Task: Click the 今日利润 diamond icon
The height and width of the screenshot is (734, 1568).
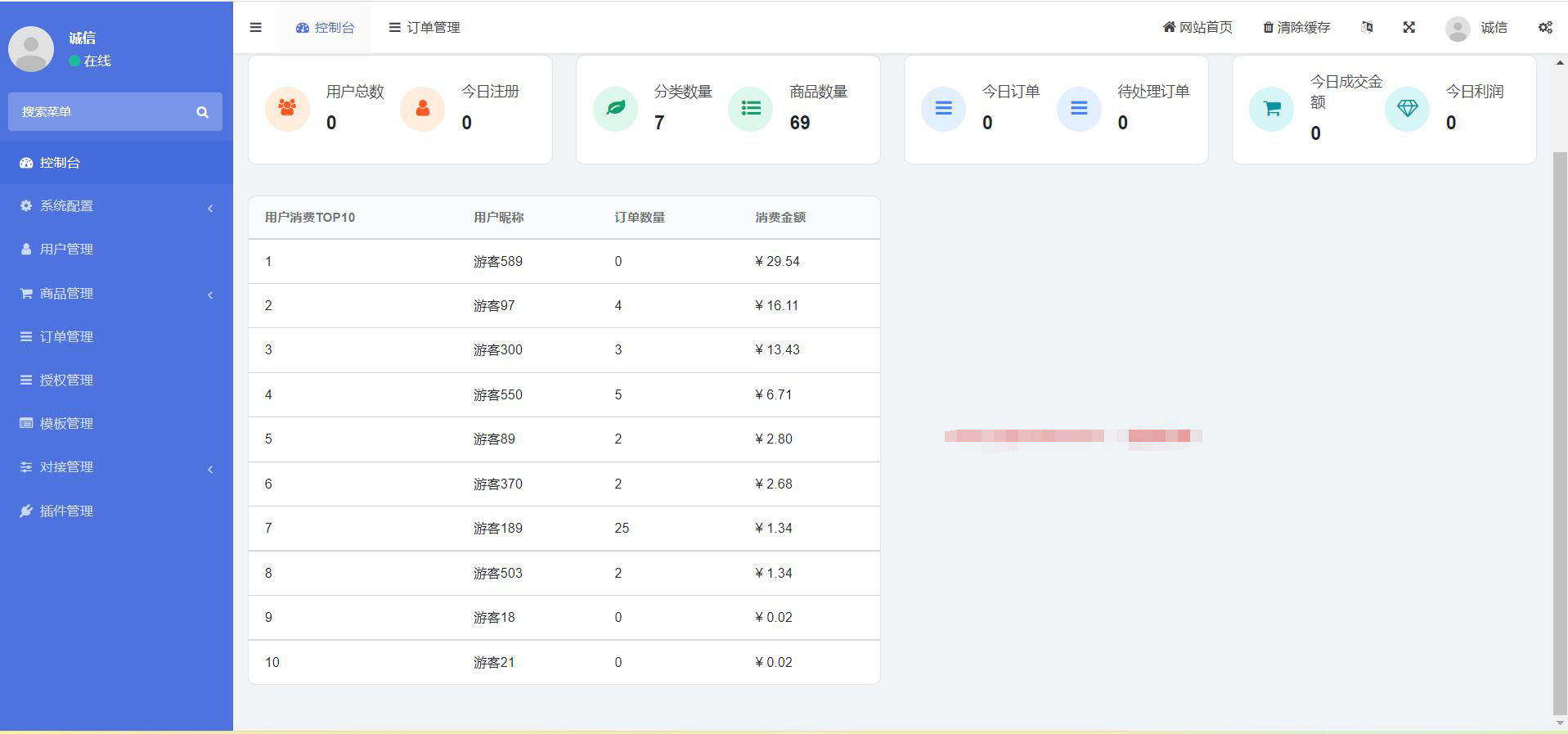Action: pyautogui.click(x=1407, y=108)
